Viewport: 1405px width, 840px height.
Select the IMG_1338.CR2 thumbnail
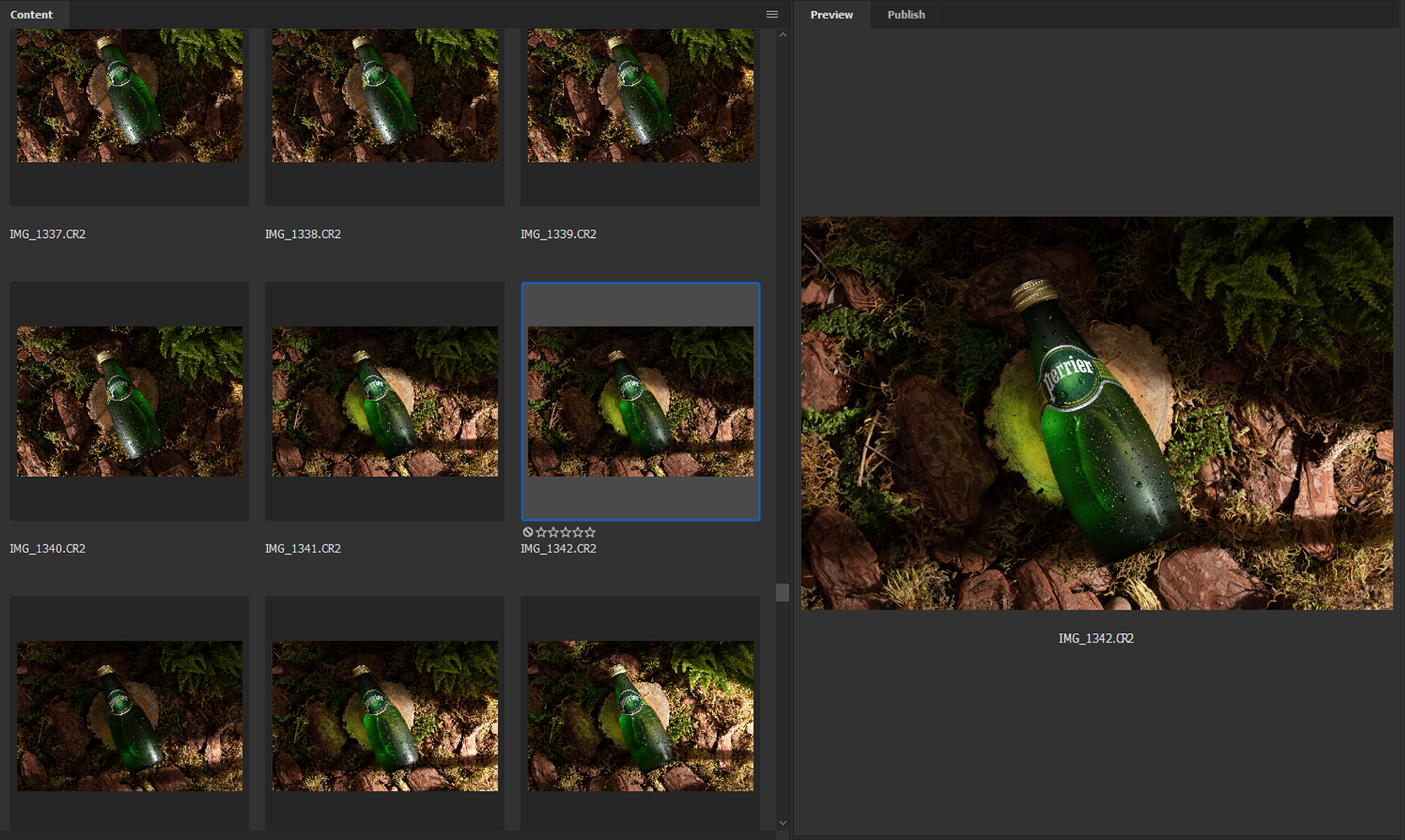(x=385, y=95)
